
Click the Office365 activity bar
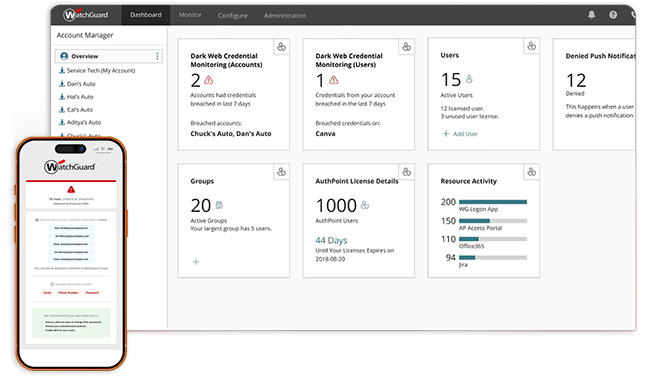[x=493, y=239]
